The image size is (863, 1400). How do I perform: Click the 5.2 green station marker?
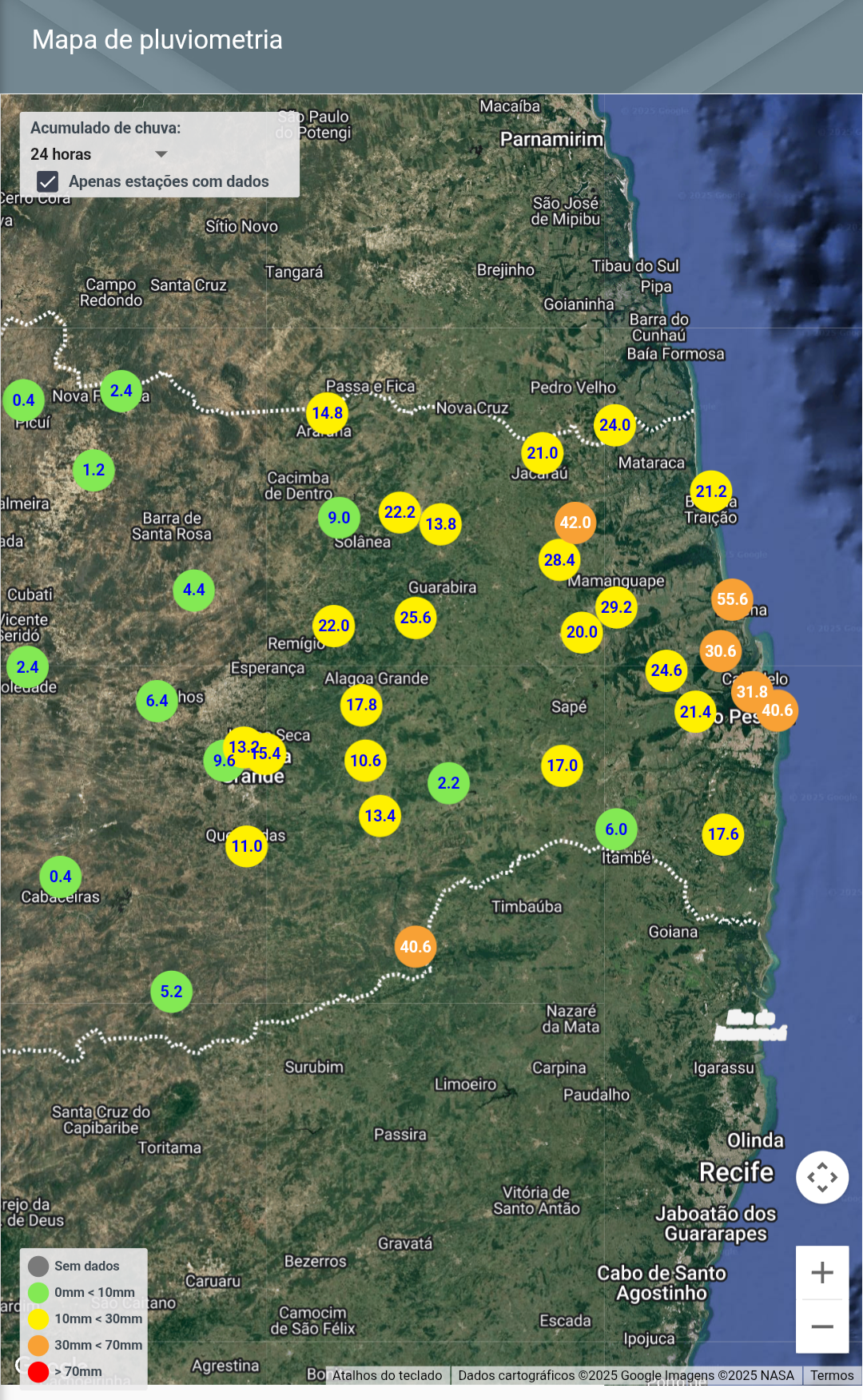(171, 992)
